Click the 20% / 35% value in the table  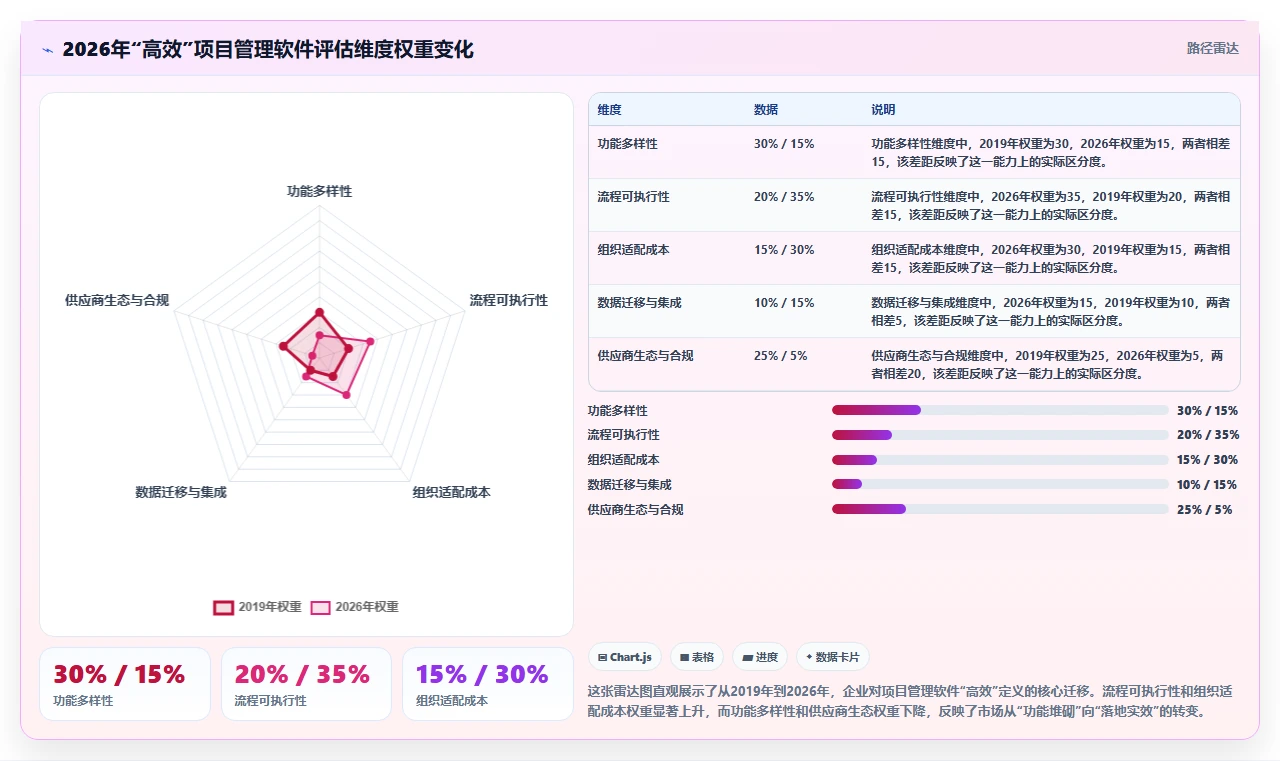(x=784, y=197)
